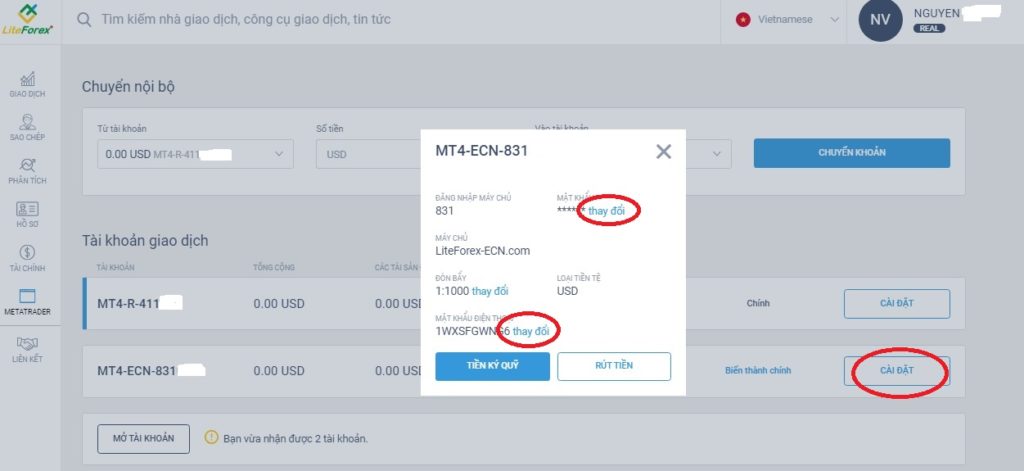This screenshot has height=471, width=1024.
Task: Open the Hồ Sơ profile icon
Action: coord(27,209)
